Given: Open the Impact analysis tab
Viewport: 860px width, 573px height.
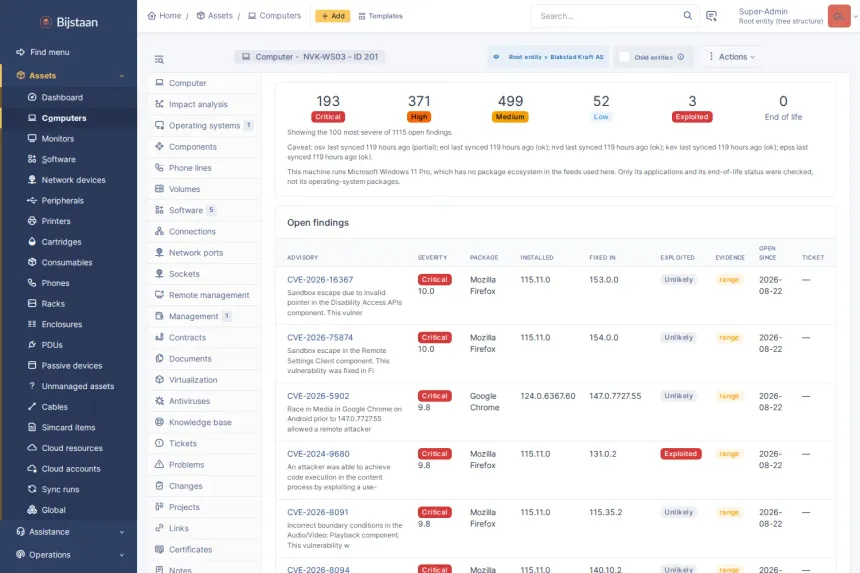Looking at the screenshot, I should point(204,104).
